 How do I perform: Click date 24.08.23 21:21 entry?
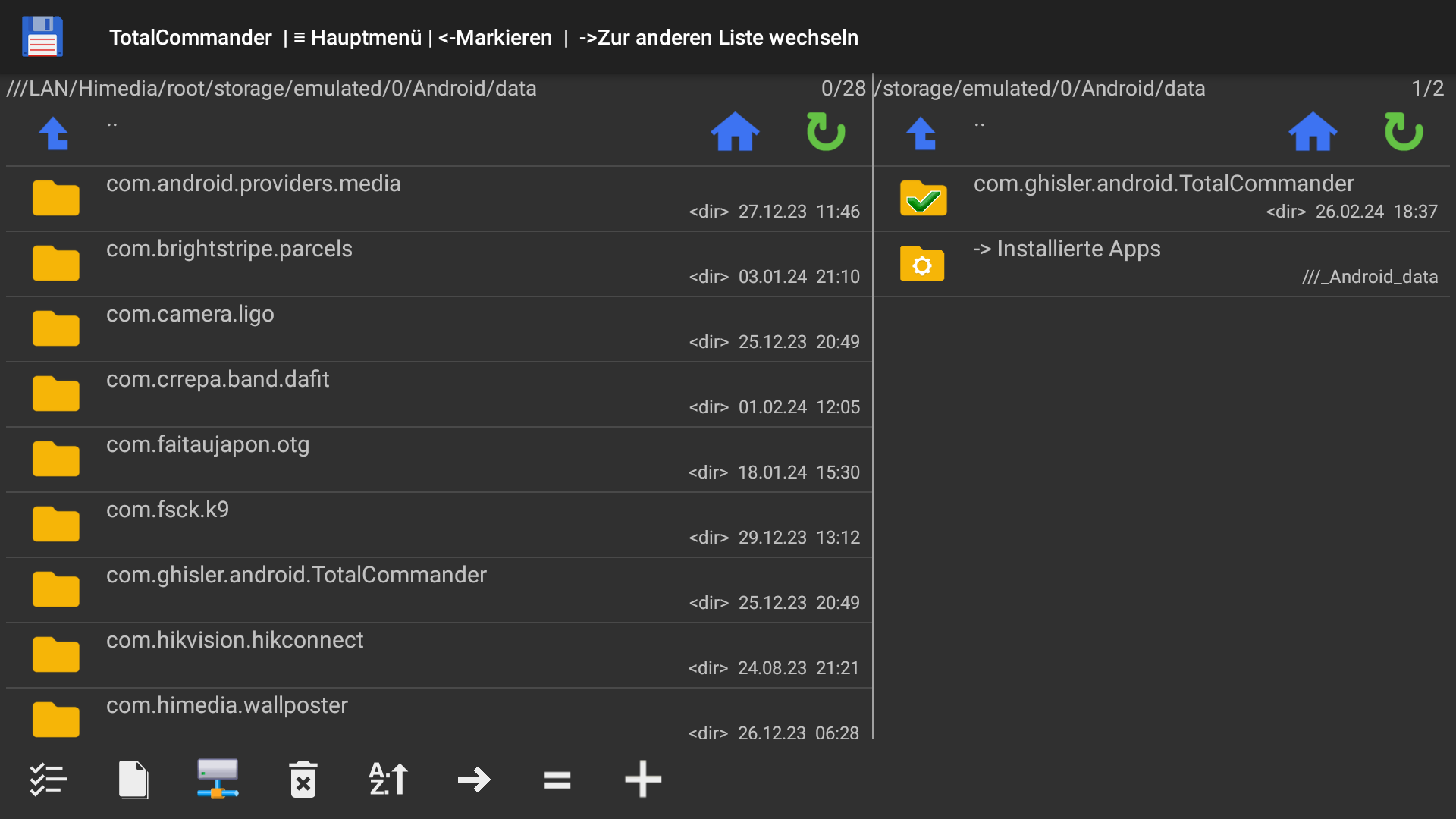(x=799, y=668)
